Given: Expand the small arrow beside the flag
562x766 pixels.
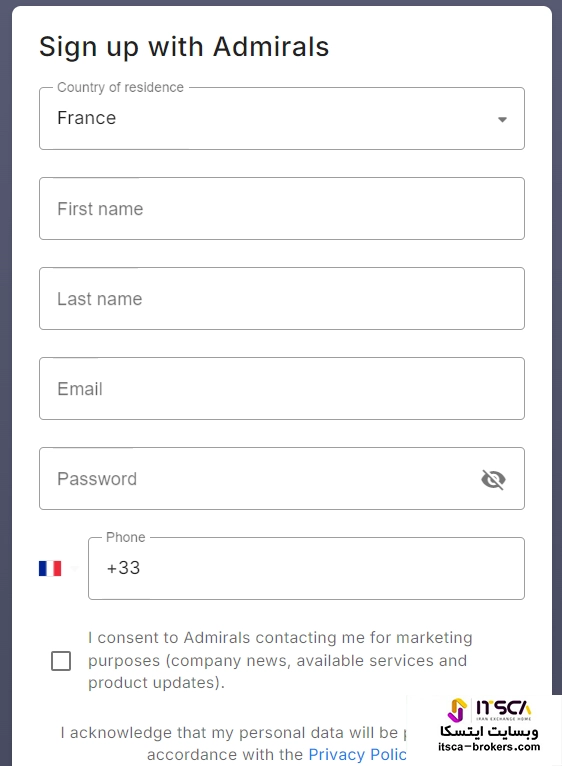Looking at the screenshot, I should [x=74, y=568].
